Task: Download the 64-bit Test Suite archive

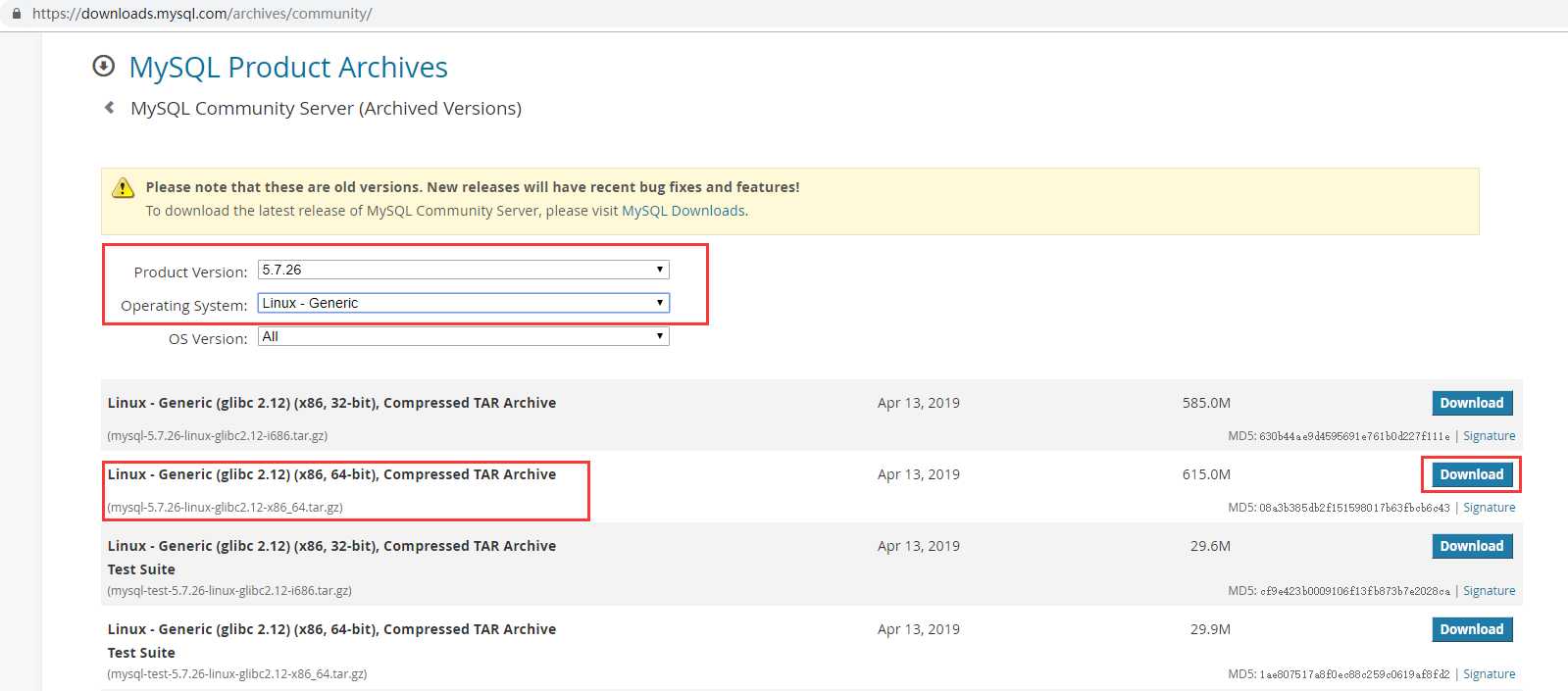Action: pos(1471,629)
